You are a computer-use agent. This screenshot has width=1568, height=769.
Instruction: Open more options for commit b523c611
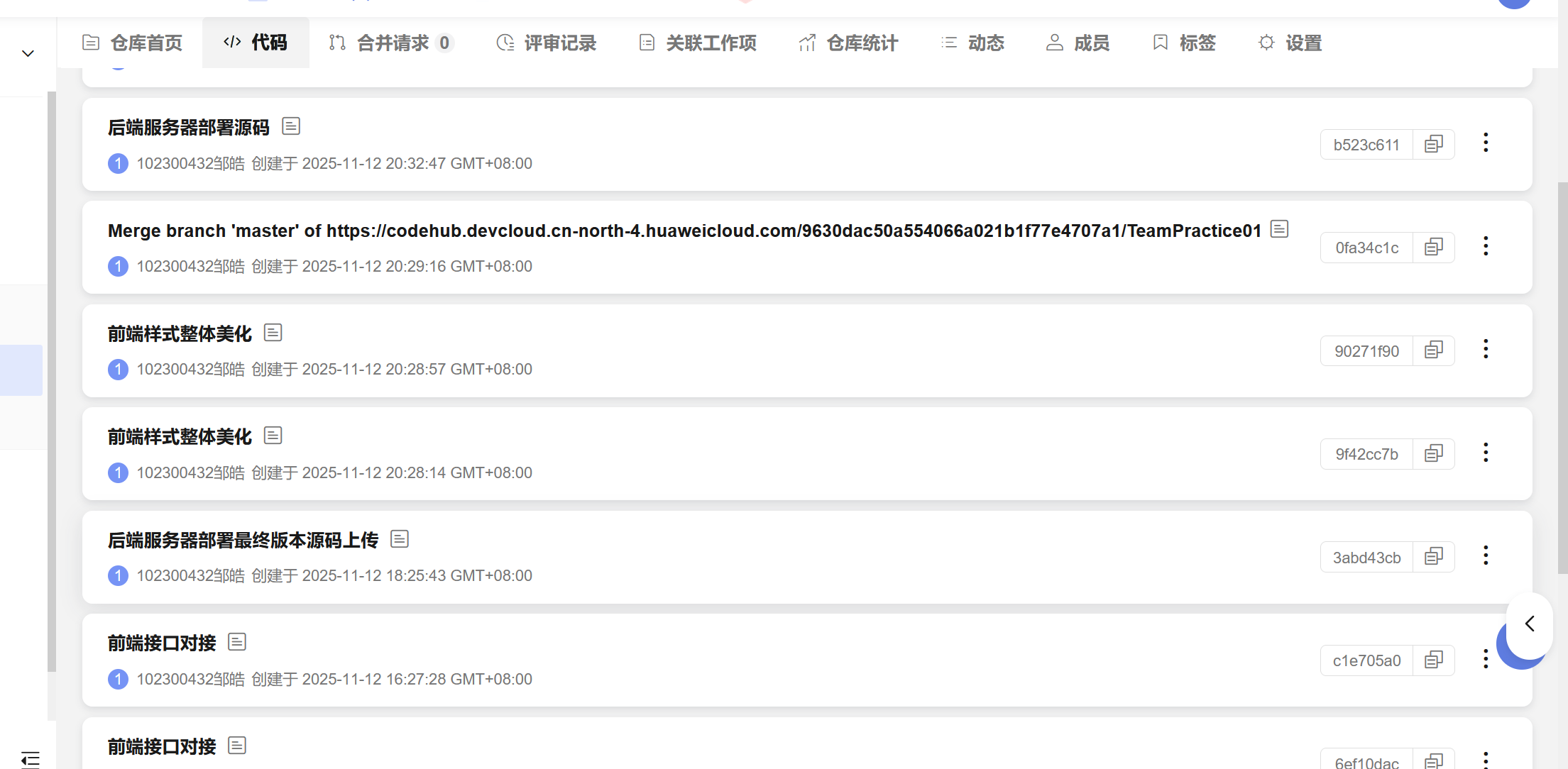tap(1486, 143)
